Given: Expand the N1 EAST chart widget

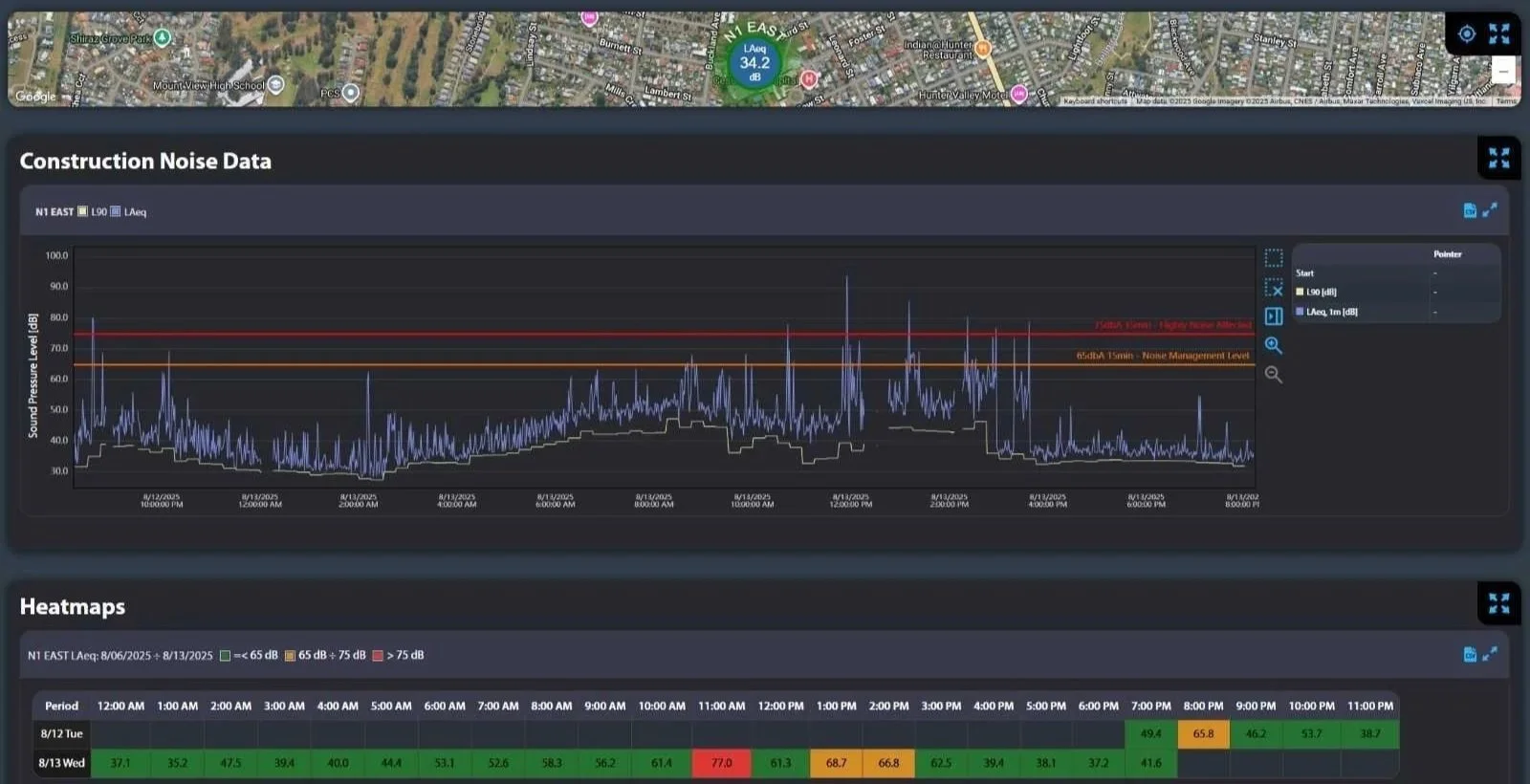Looking at the screenshot, I should 1490,209.
